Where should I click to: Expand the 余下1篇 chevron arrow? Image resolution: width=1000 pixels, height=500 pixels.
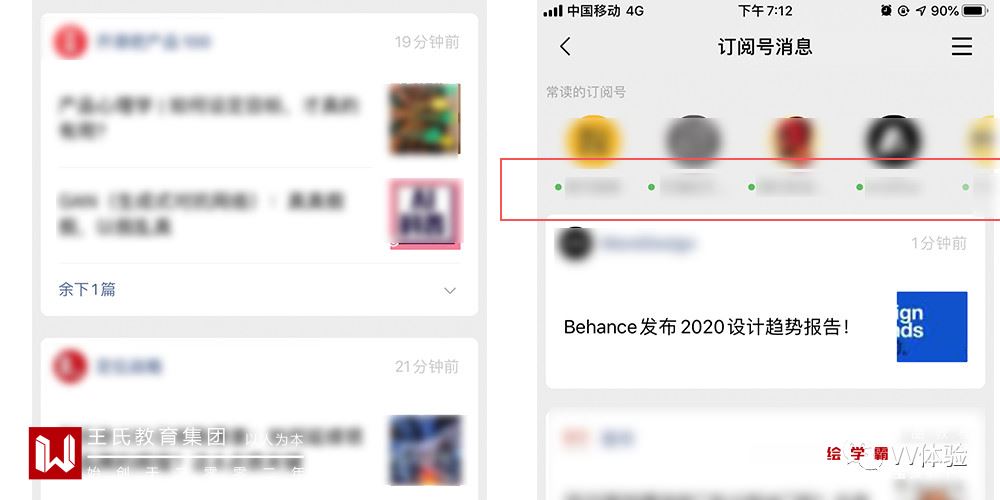click(450, 290)
